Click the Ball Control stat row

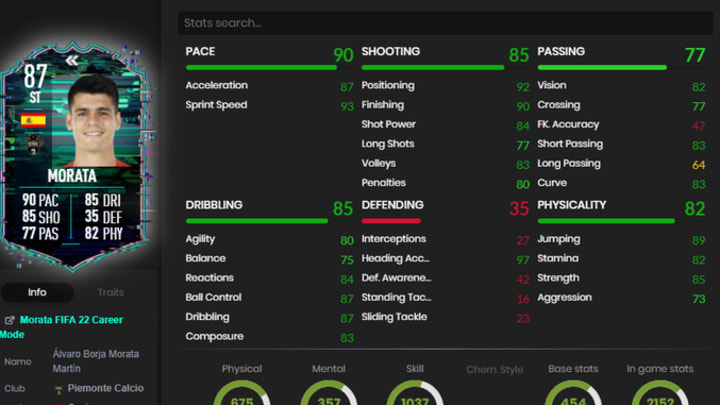point(270,298)
